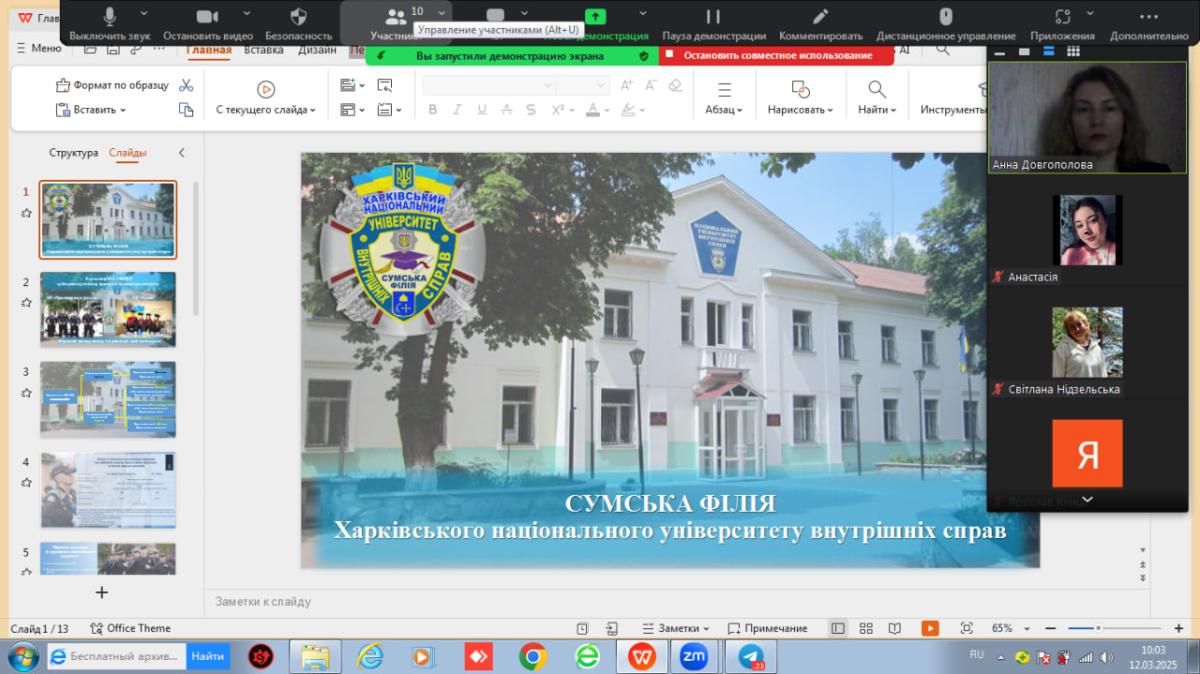The width and height of the screenshot is (1200, 674).
Task: Click the Remote Control mouse icon
Action: pos(945,17)
